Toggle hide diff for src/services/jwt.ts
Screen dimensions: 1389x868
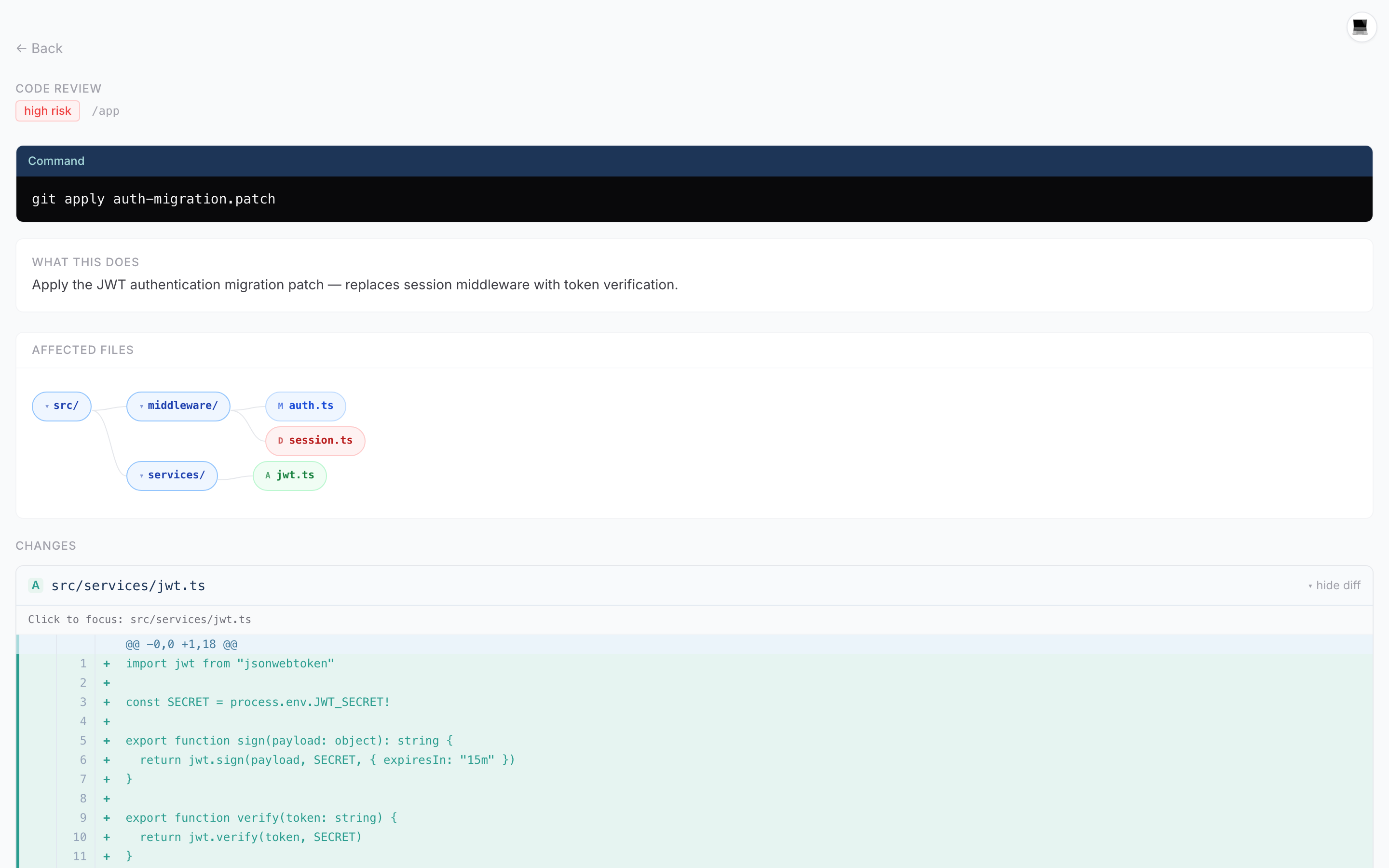coord(1338,585)
